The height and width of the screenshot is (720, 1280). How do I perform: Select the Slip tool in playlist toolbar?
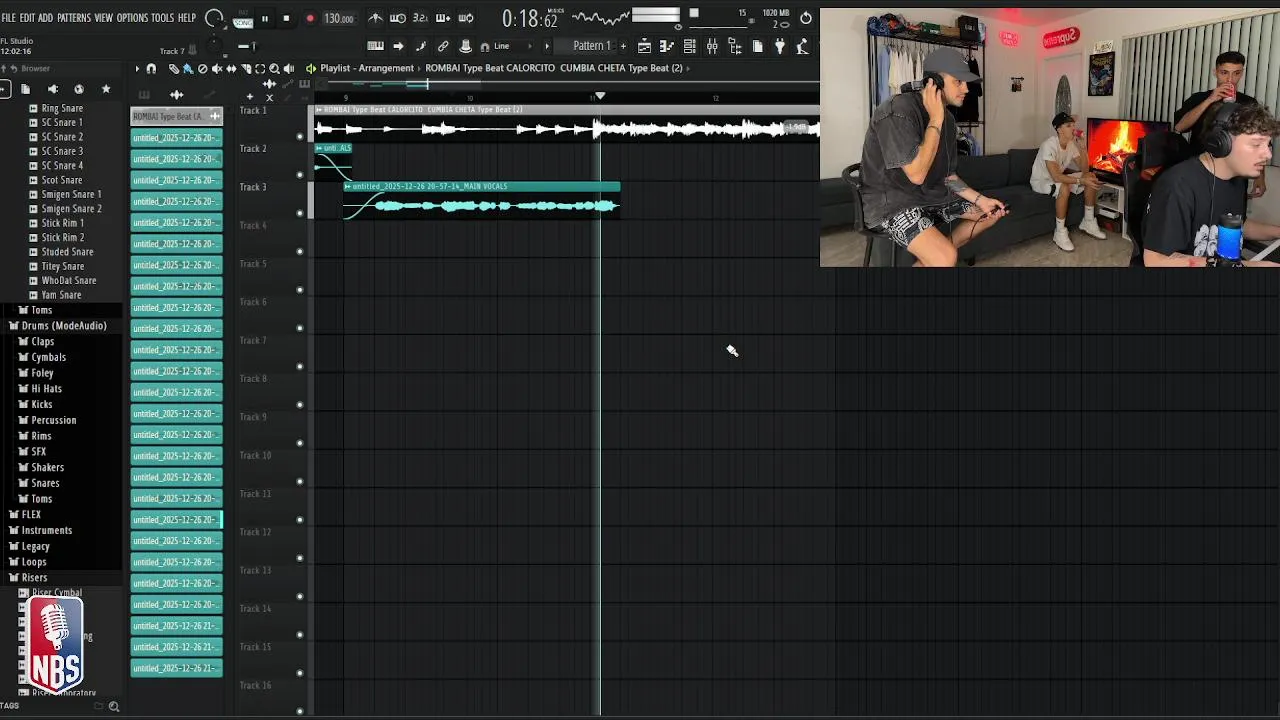231,68
